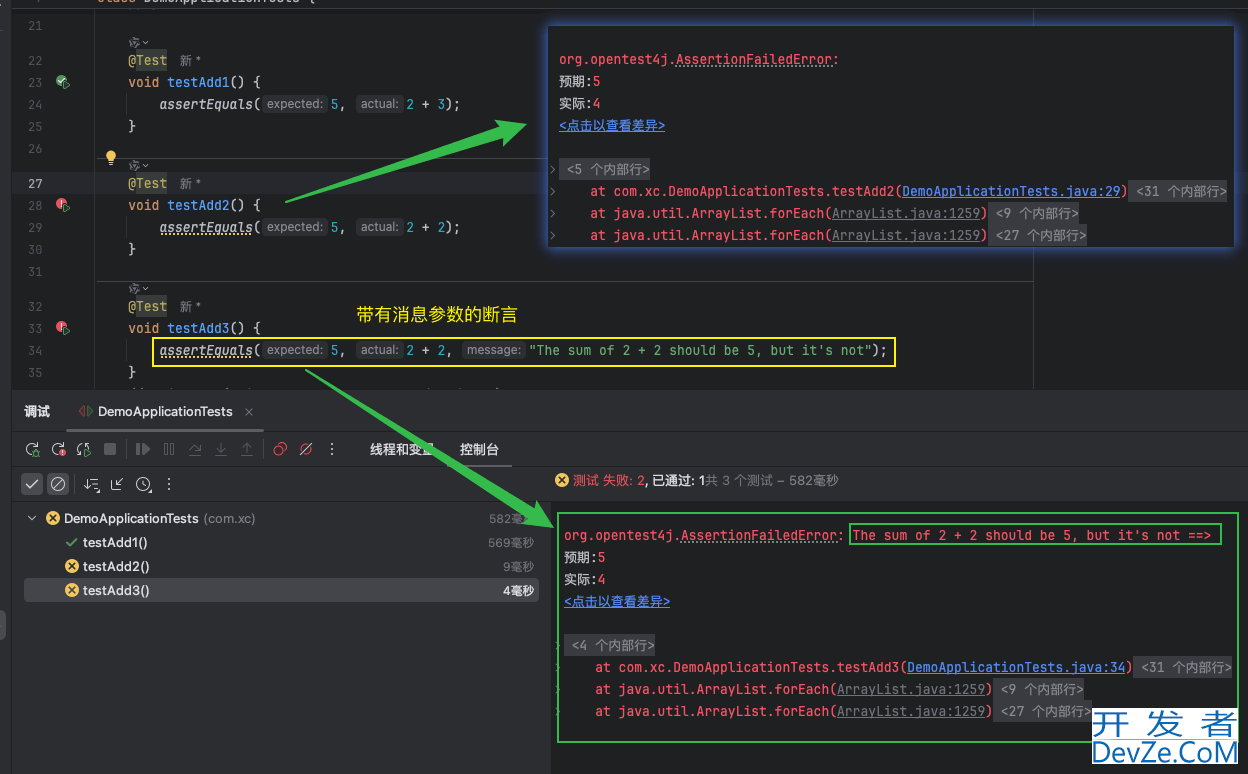Open author hint dropdown above testAdd3
This screenshot has height=774, width=1248.
click(x=139, y=288)
